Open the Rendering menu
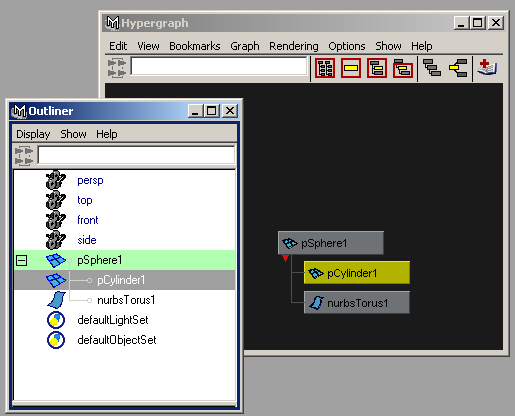Viewport: 515px width, 416px height. click(294, 46)
